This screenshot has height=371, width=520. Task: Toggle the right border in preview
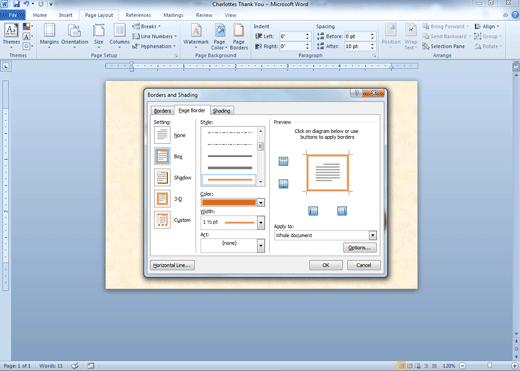pos(342,211)
